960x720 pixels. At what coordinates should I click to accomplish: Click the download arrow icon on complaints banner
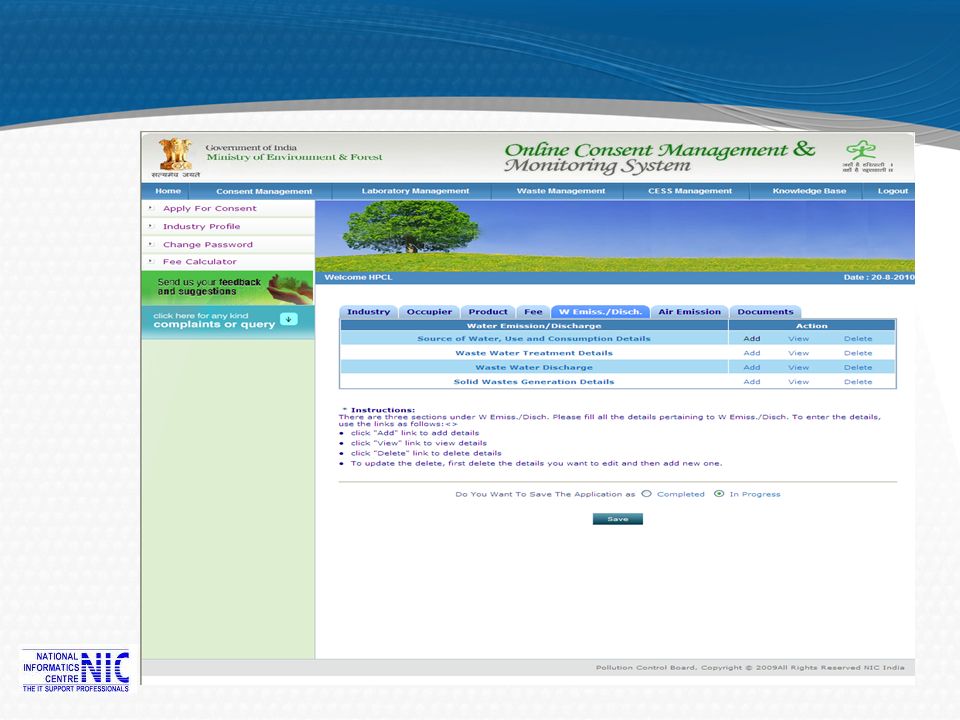(288, 319)
